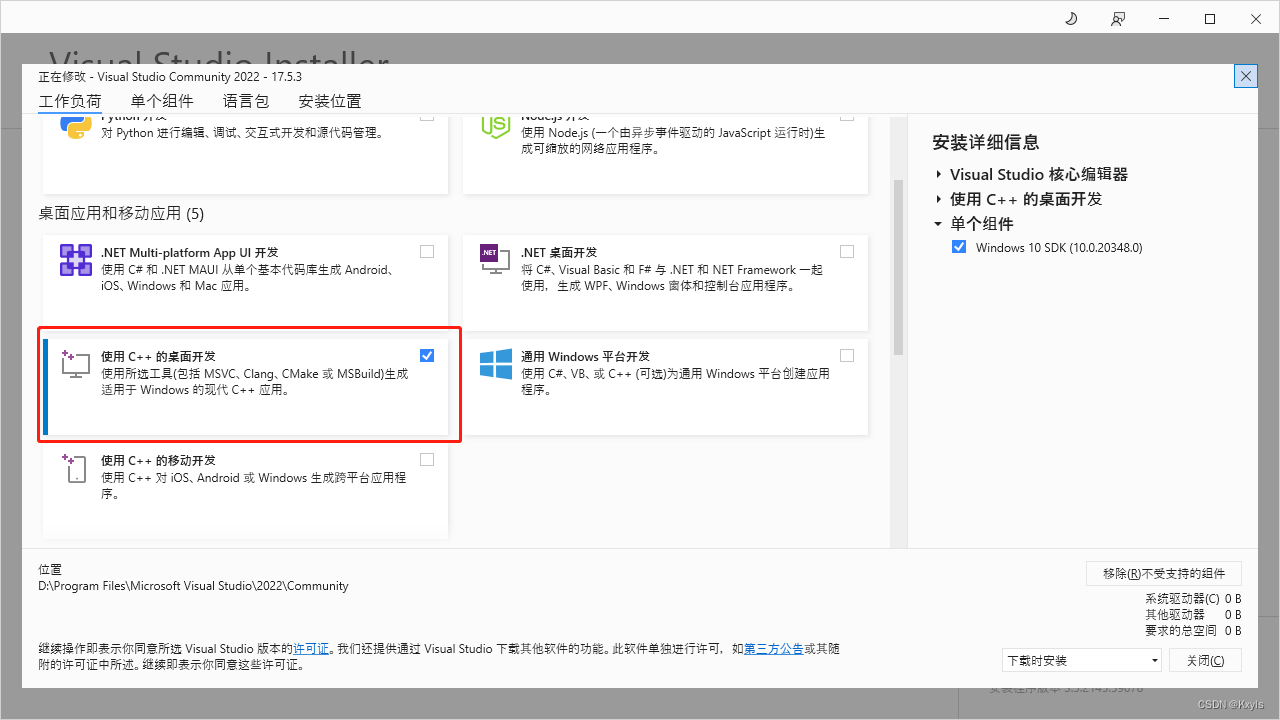Click the workloads list vertical scrollbar
This screenshot has height=720, width=1280.
coord(898,268)
